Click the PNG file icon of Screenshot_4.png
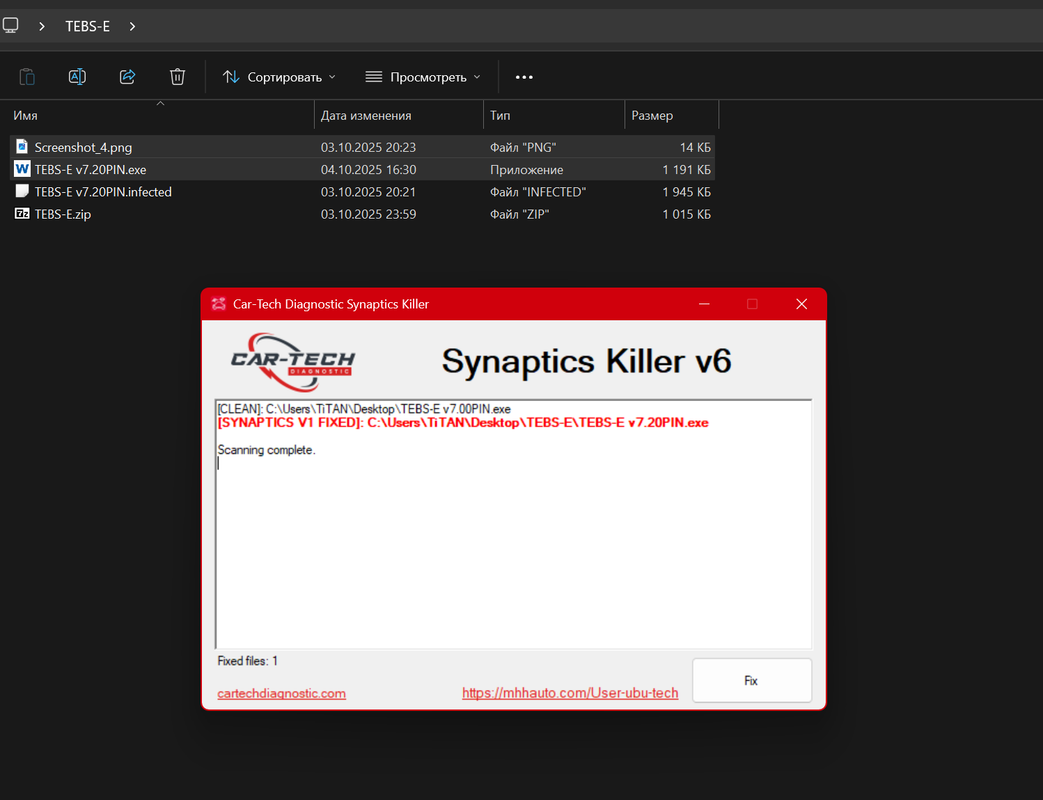1043x800 pixels. (22, 146)
